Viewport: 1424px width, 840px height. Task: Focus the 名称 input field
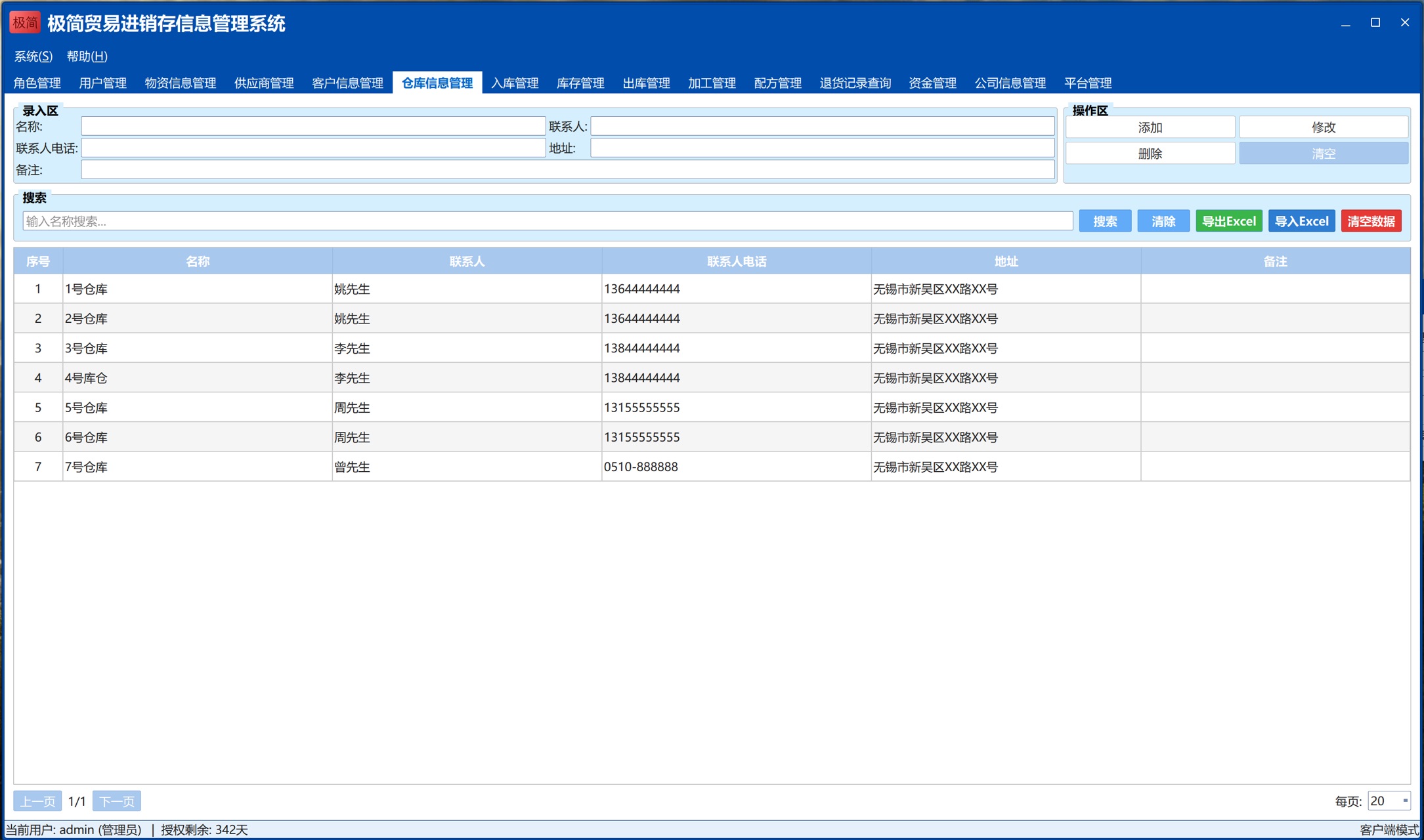click(x=313, y=126)
